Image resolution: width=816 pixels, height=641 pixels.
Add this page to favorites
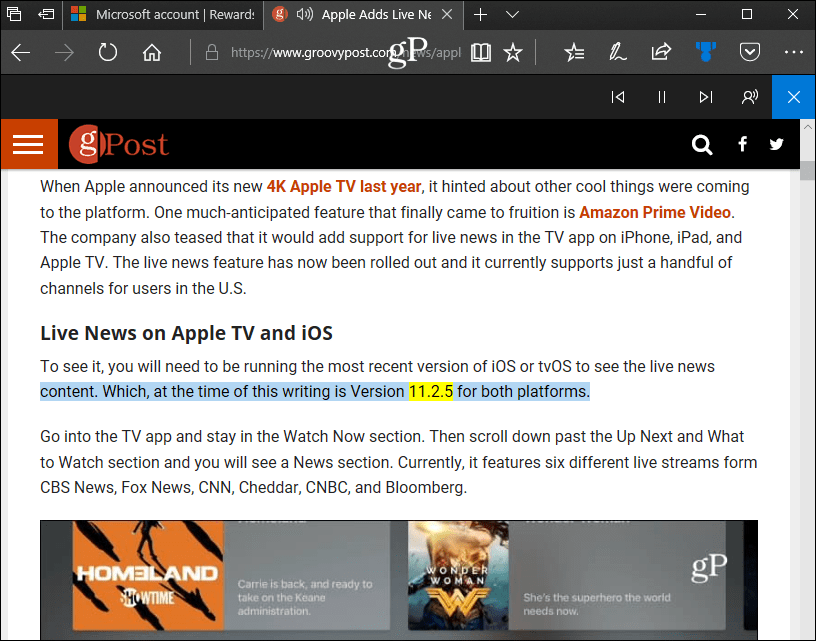pyautogui.click(x=513, y=52)
